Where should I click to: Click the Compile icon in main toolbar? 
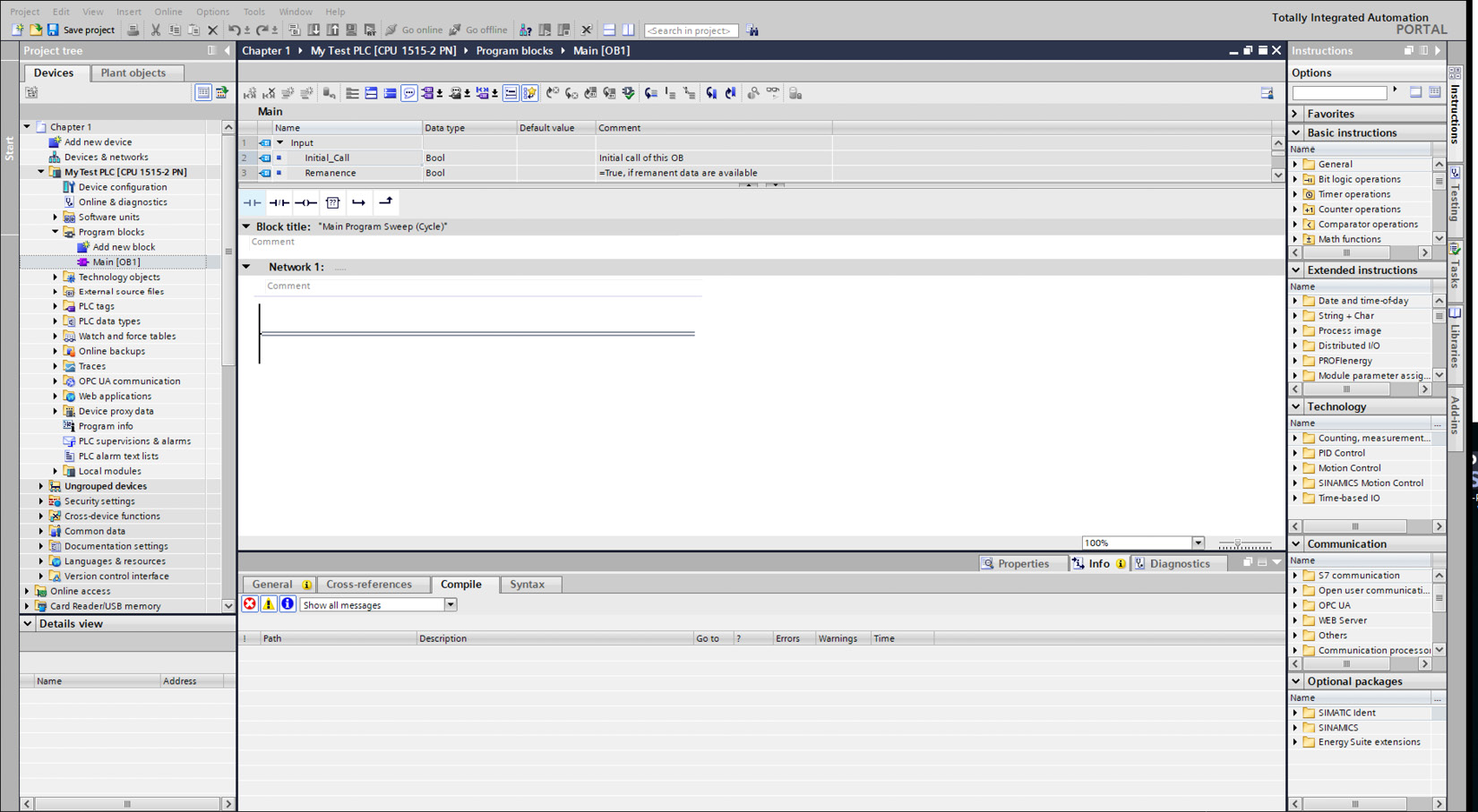295,30
